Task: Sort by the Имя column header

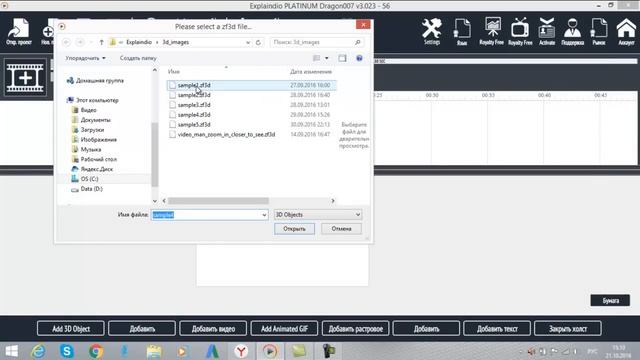Action: click(x=174, y=71)
